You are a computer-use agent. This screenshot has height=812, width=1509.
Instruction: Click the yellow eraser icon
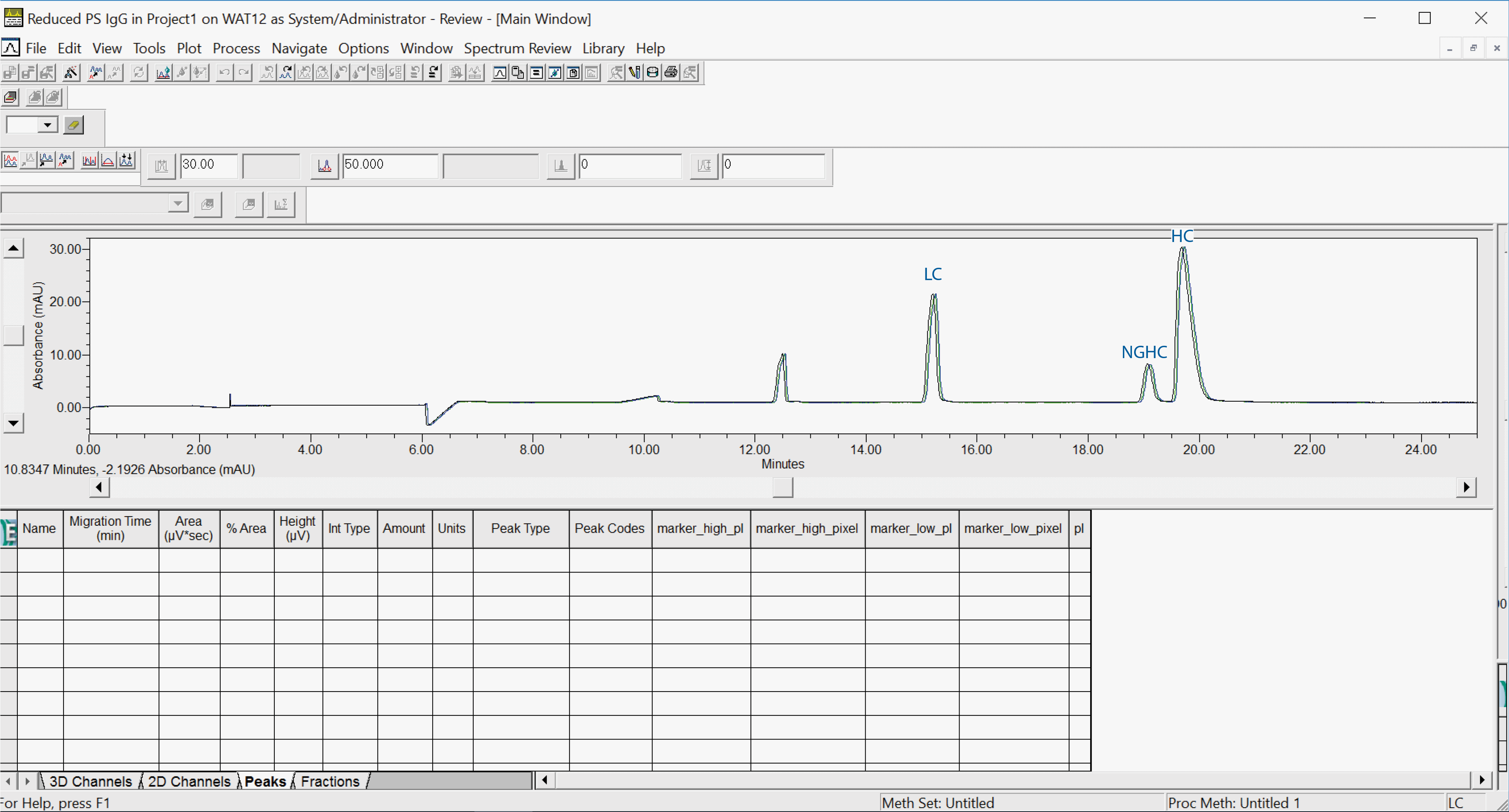73,125
